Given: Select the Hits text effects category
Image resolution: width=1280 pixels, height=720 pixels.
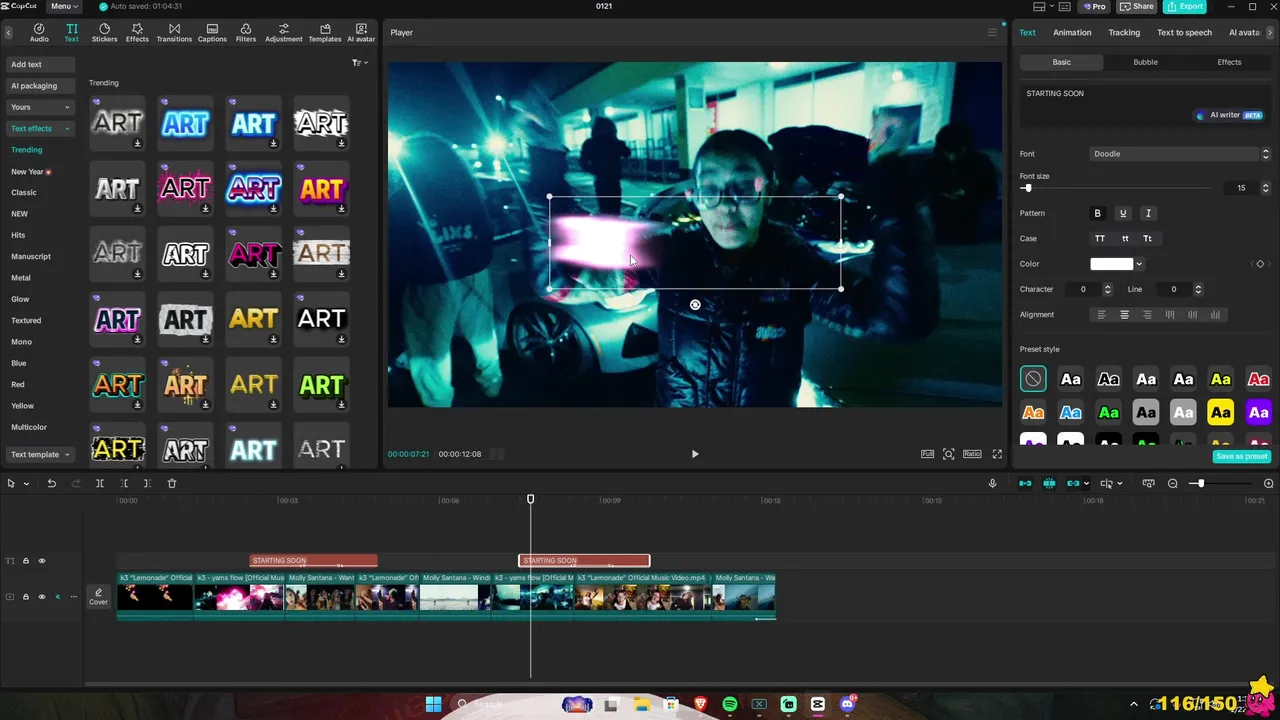Looking at the screenshot, I should point(18,235).
